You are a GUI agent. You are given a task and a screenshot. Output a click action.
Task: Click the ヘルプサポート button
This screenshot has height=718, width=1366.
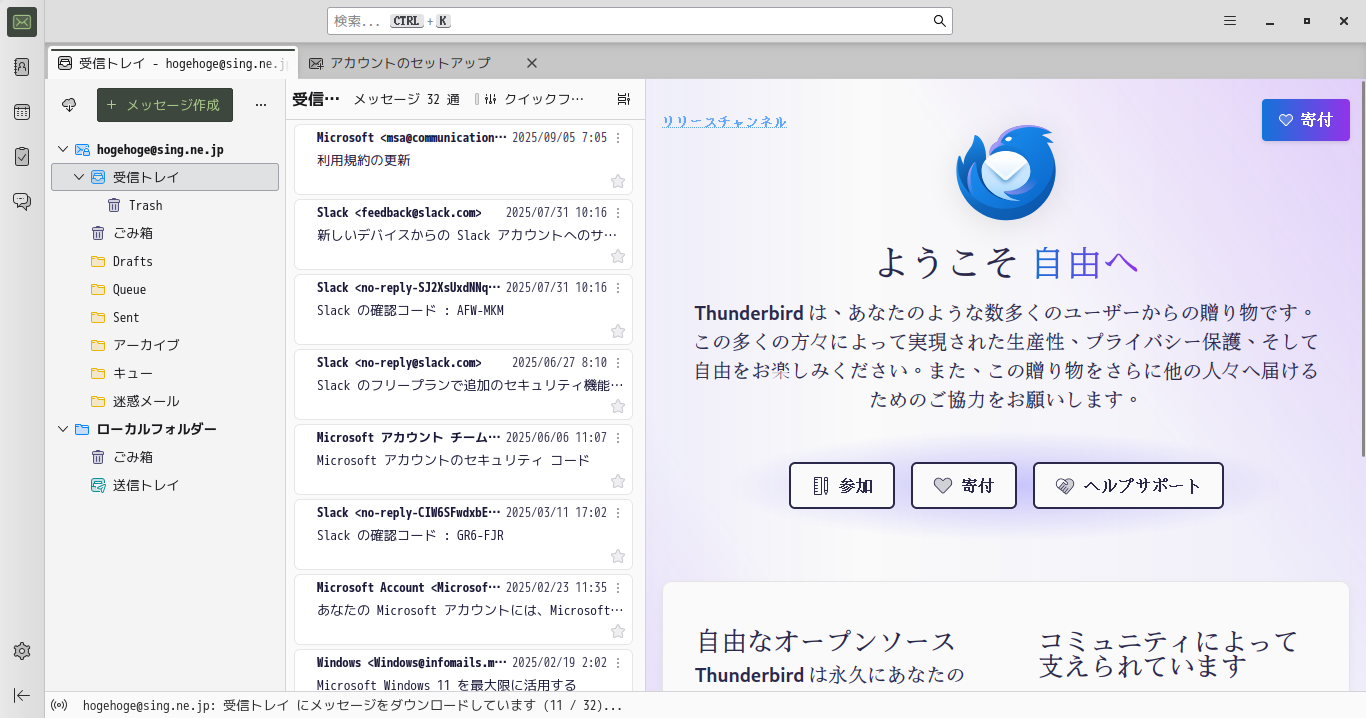(1128, 486)
